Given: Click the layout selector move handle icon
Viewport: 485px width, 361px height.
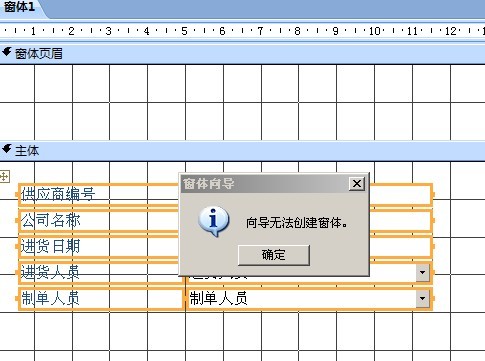Looking at the screenshot, I should coord(4,176).
